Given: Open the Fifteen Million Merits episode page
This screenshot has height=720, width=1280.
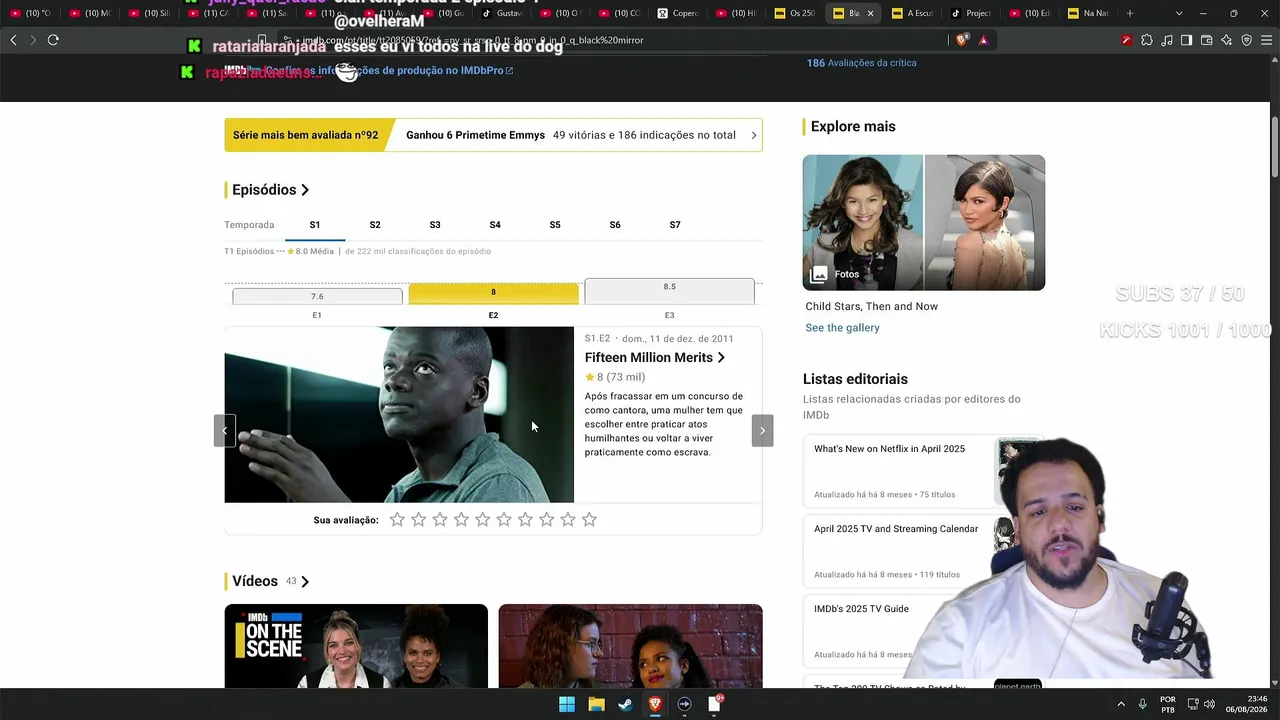Looking at the screenshot, I should click(x=655, y=357).
